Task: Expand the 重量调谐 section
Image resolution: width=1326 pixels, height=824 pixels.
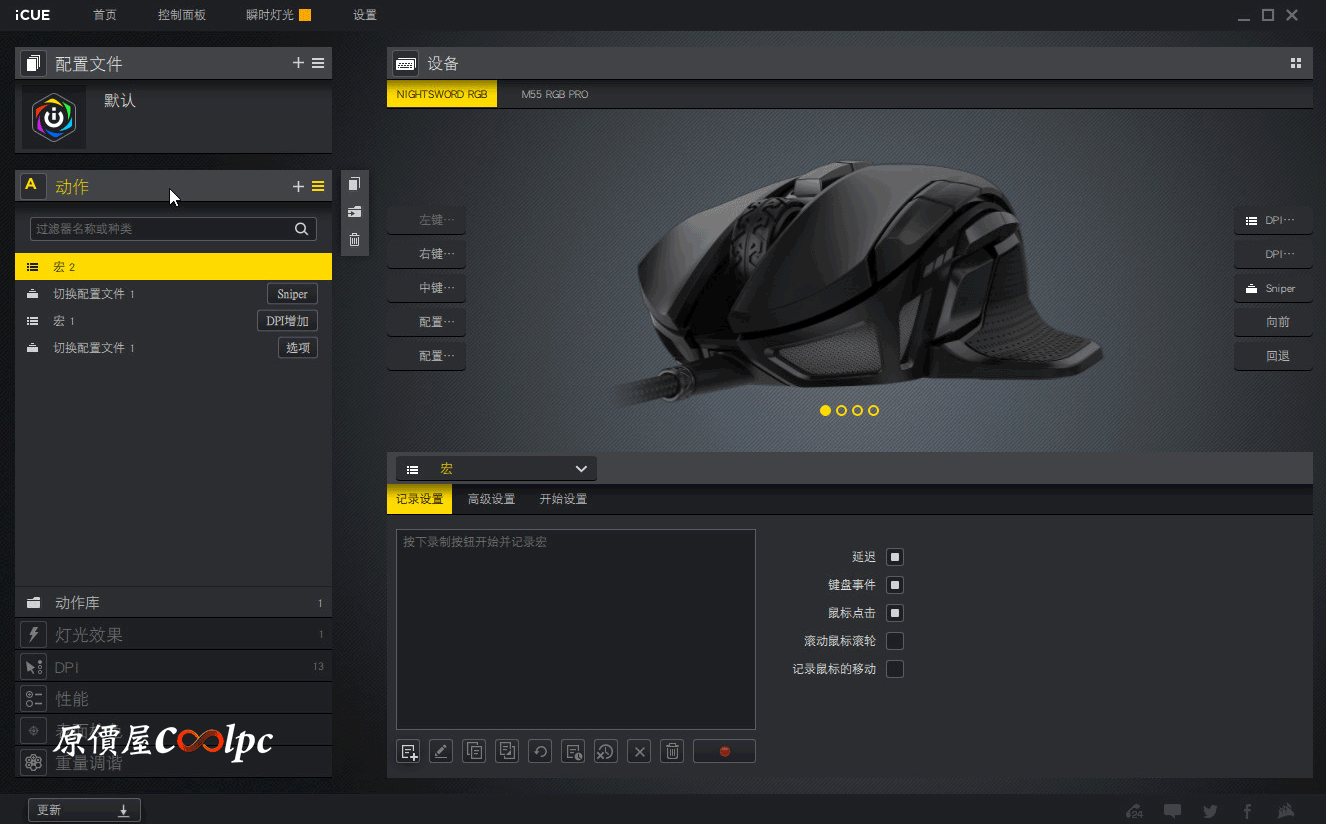Action: pos(174,762)
